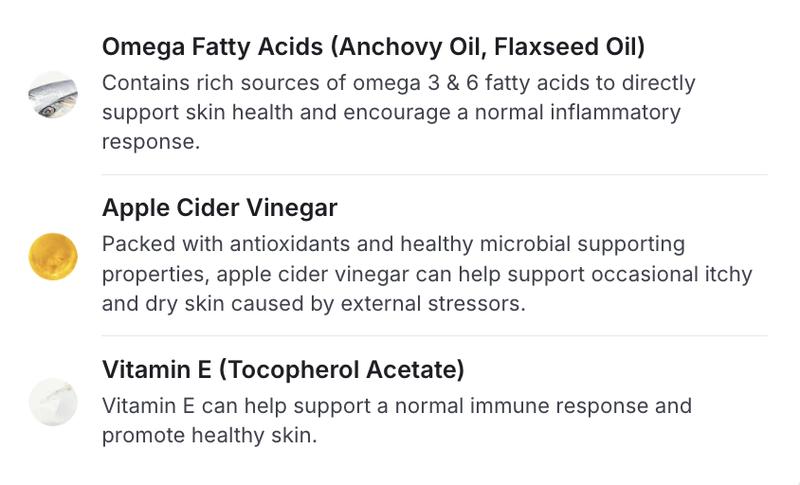
Task: Click the divider line above the Vitamin E heading
Action: click(x=434, y=336)
